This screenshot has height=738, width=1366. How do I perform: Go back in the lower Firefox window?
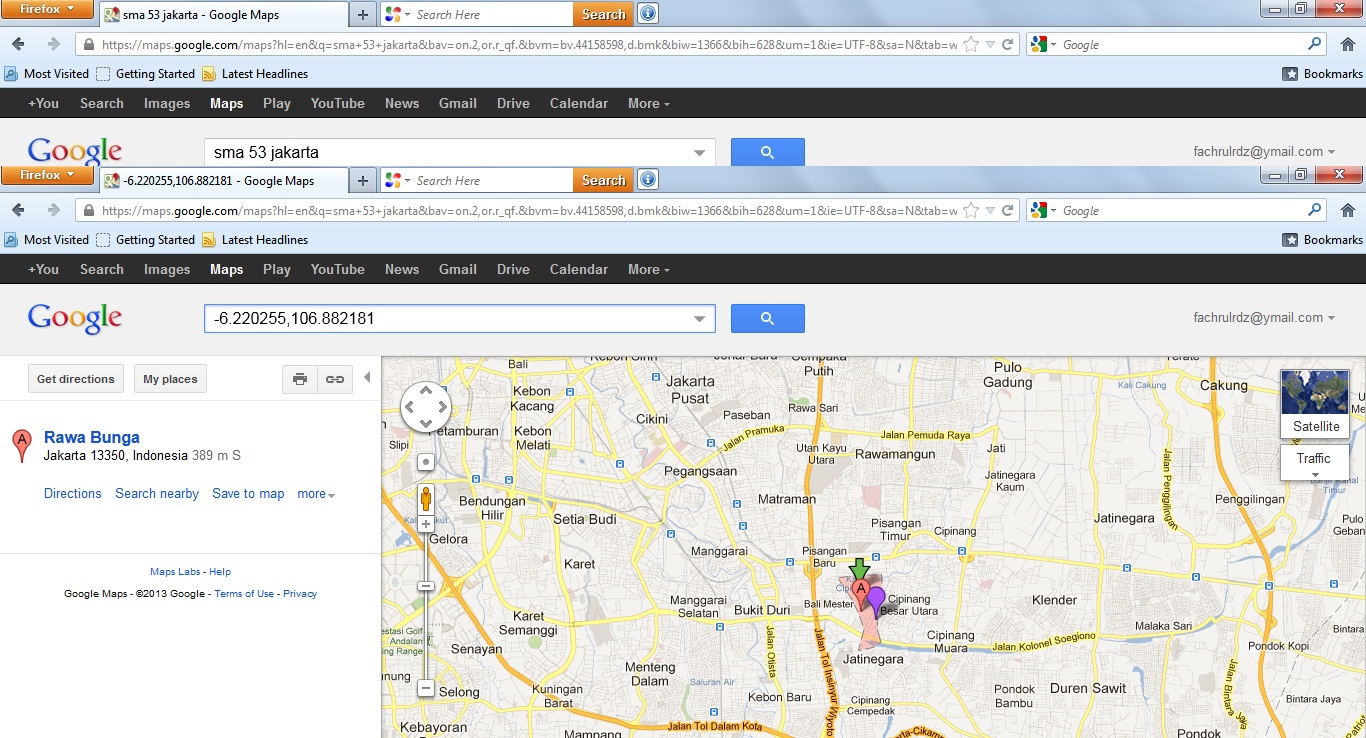pyautogui.click(x=19, y=210)
